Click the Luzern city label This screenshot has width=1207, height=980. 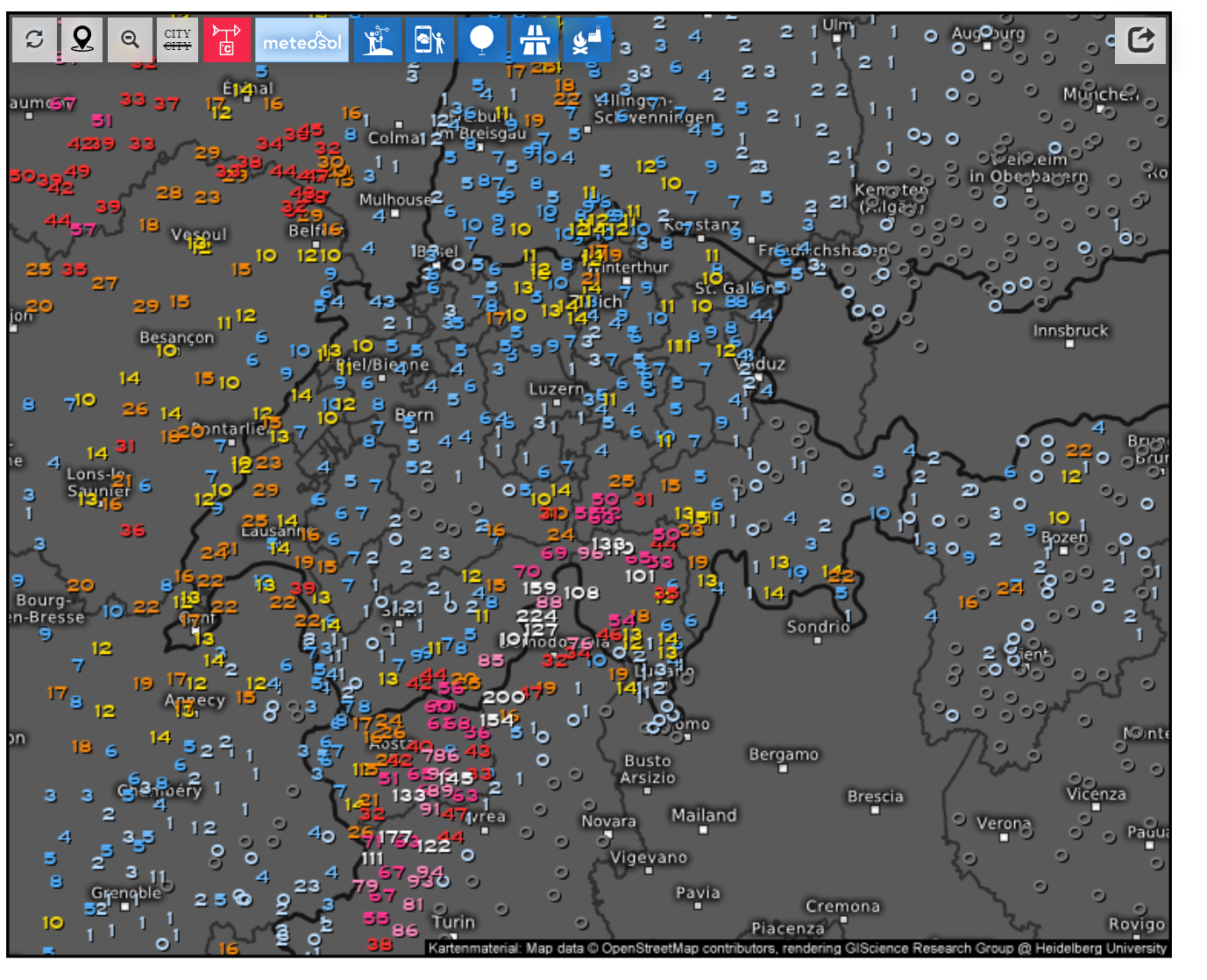[x=556, y=388]
